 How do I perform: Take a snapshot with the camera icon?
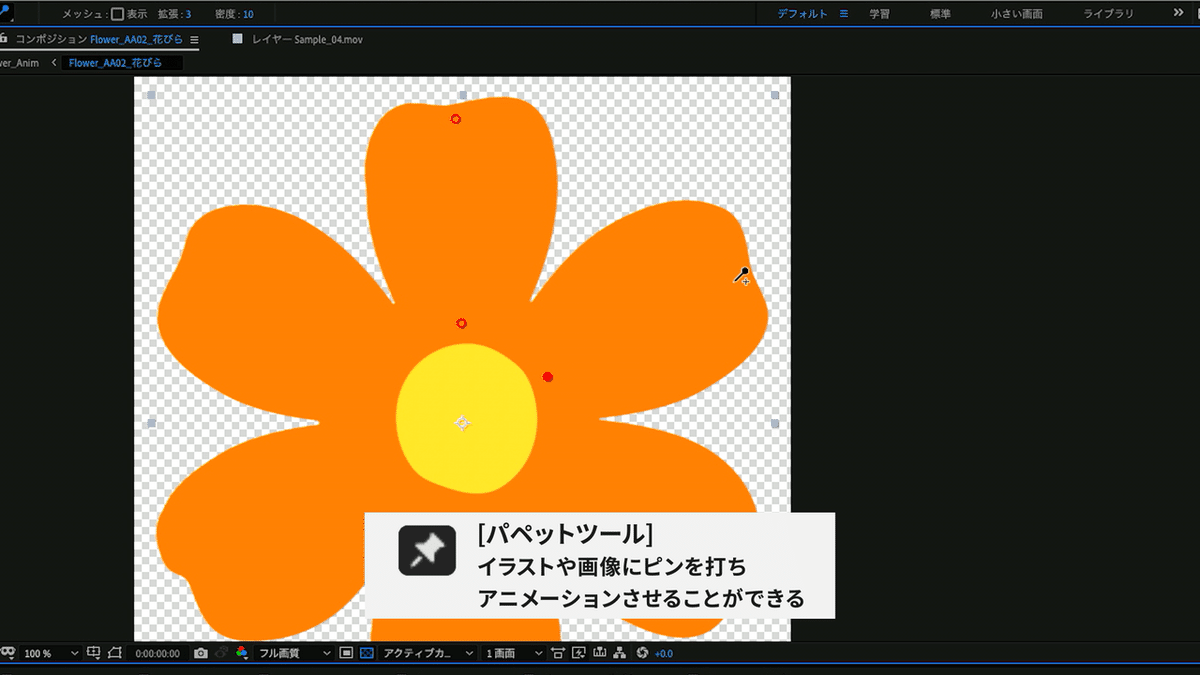[201, 653]
